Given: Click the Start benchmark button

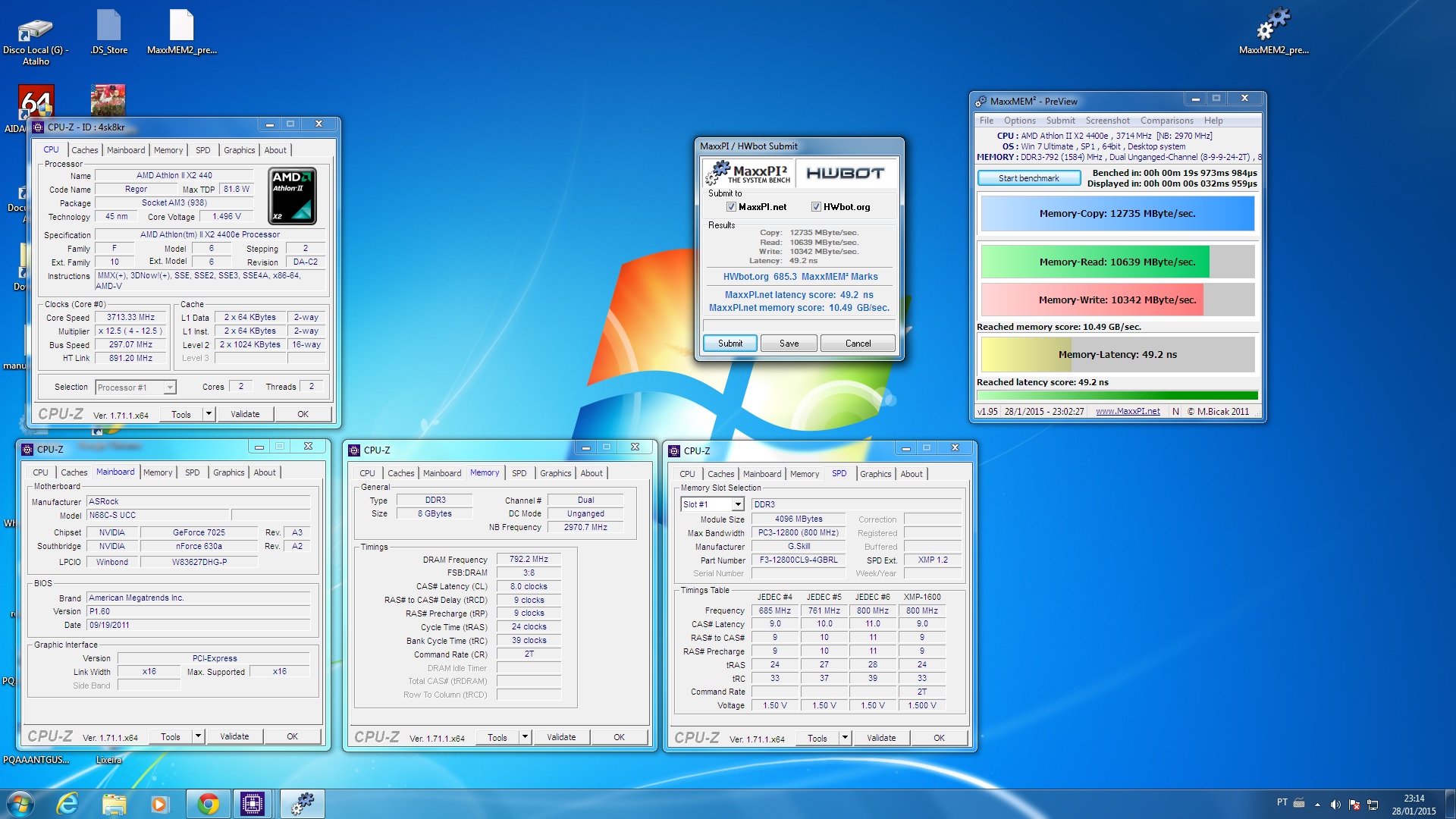Looking at the screenshot, I should click(1029, 178).
